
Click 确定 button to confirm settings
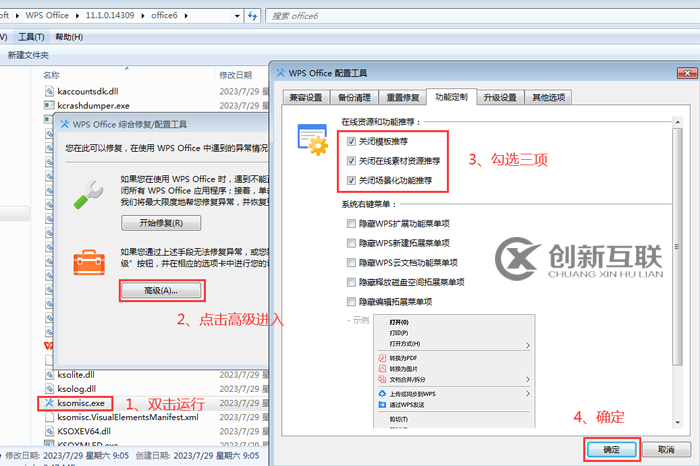point(612,449)
